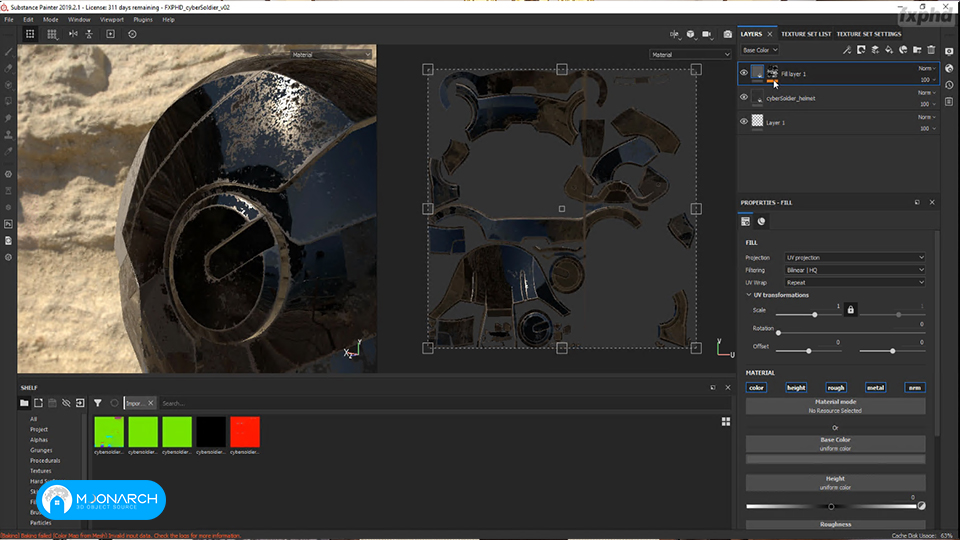This screenshot has height=540, width=960.
Task: Open Filtering Bilinear HQ dropdown
Action: (x=855, y=270)
